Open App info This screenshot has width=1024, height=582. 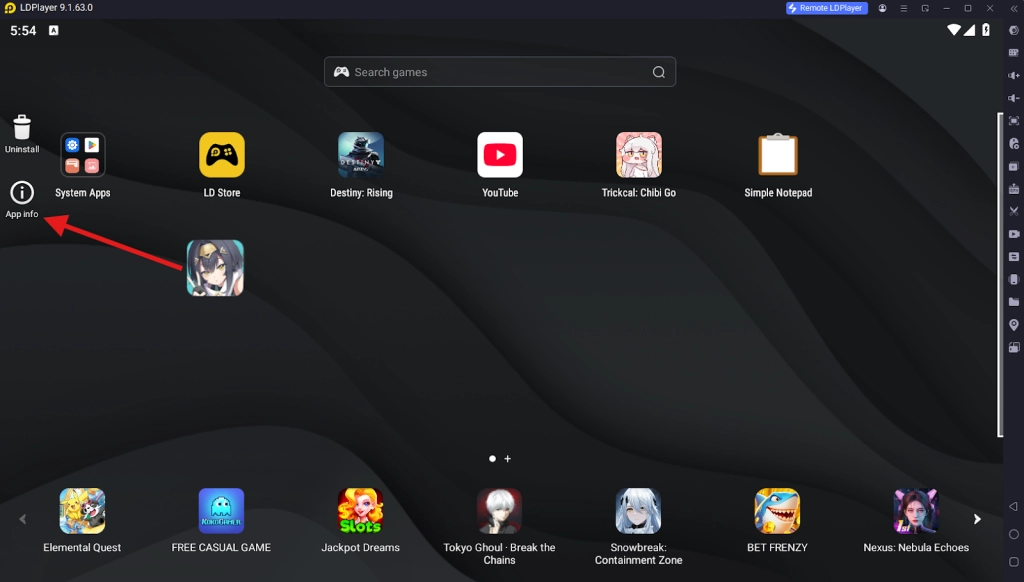coord(22,193)
